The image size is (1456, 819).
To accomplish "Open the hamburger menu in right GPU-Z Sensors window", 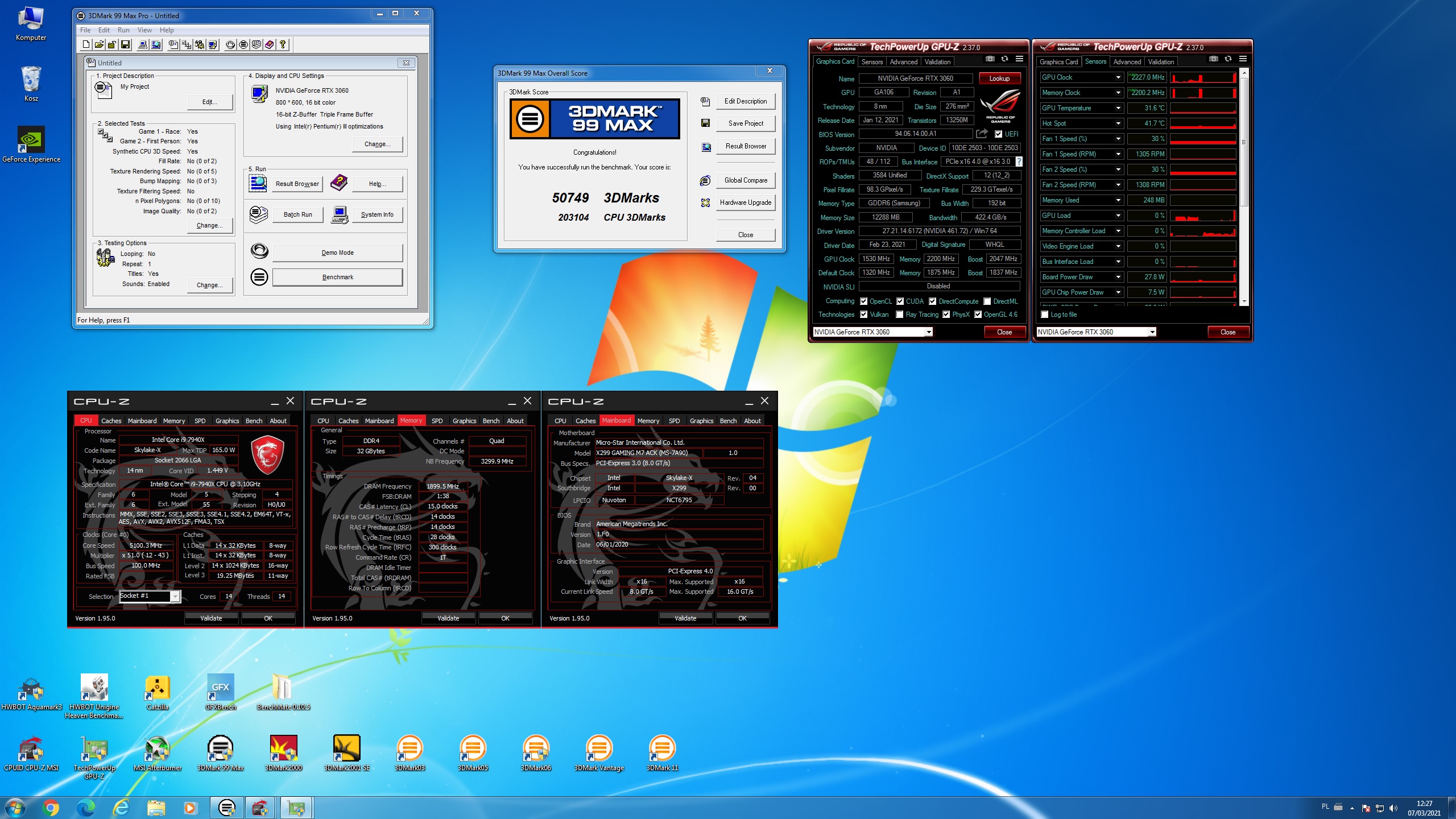I will point(1243,59).
